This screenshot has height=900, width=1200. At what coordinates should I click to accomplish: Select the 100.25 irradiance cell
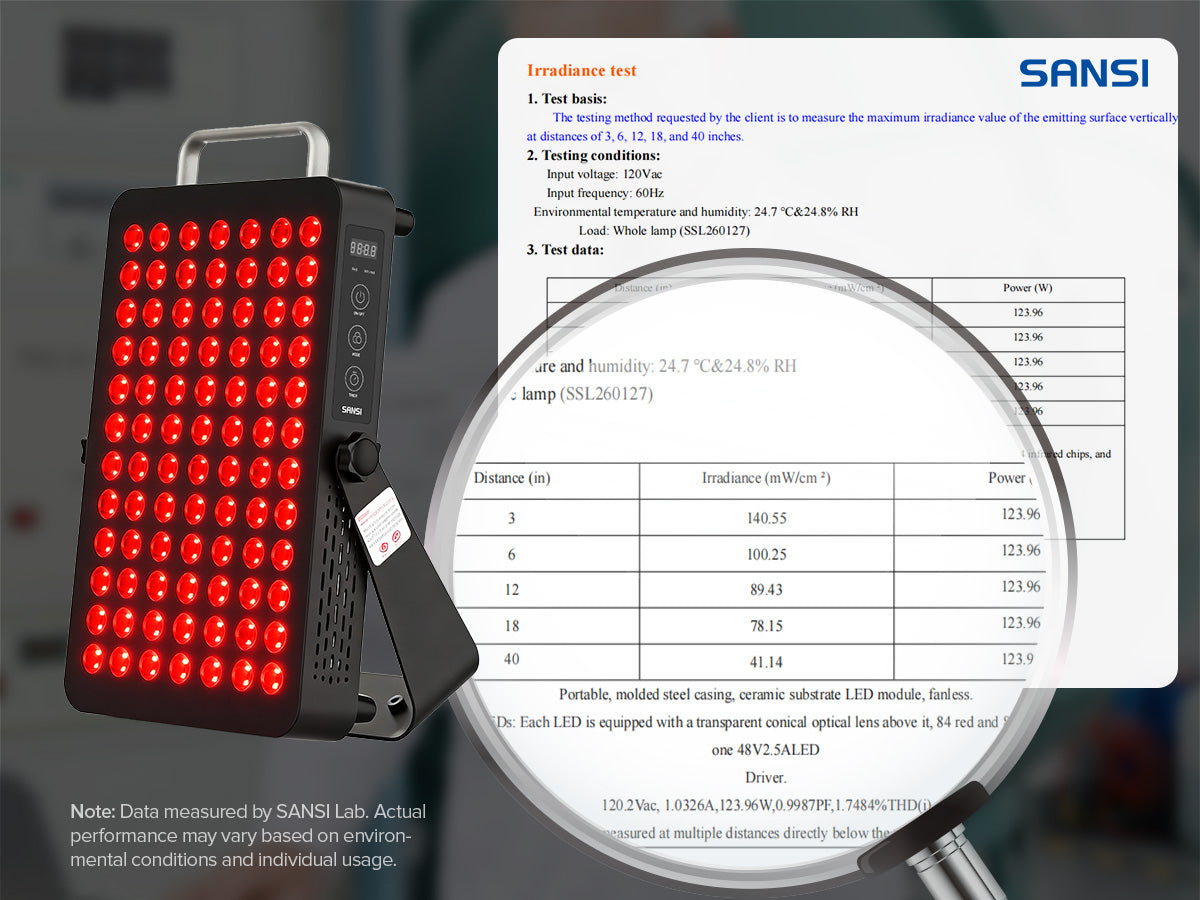[x=766, y=554]
